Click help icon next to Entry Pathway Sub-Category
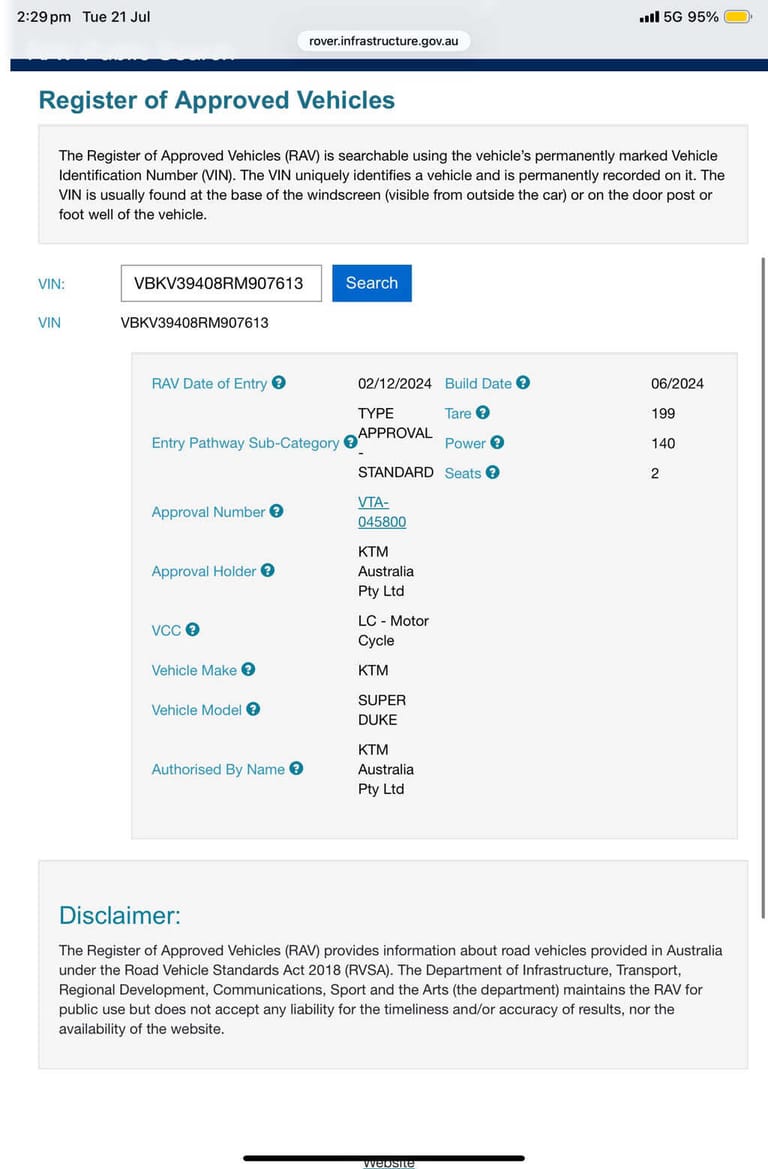Screen dimensions: 768x1169 pos(350,442)
